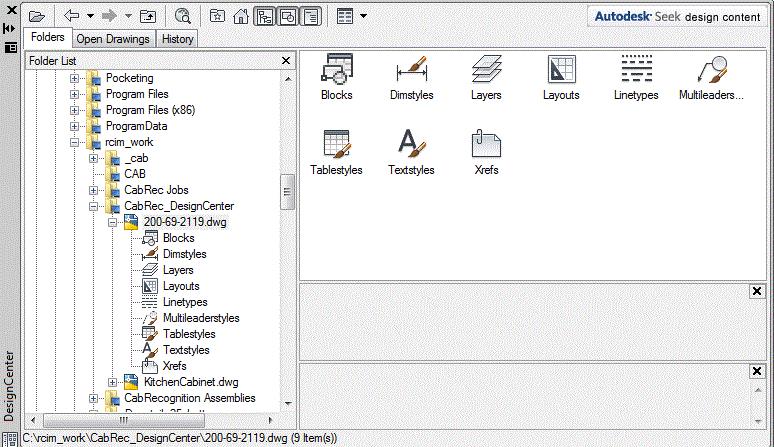Image resolution: width=774 pixels, height=447 pixels.
Task: Expand the KitchenCabinet.dwg tree node
Action: (112, 382)
